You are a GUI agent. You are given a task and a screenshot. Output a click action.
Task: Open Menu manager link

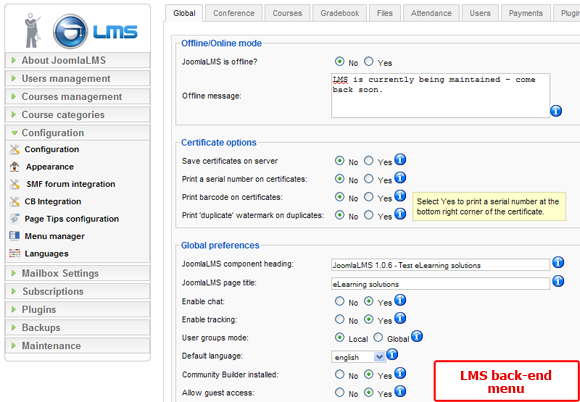55,236
